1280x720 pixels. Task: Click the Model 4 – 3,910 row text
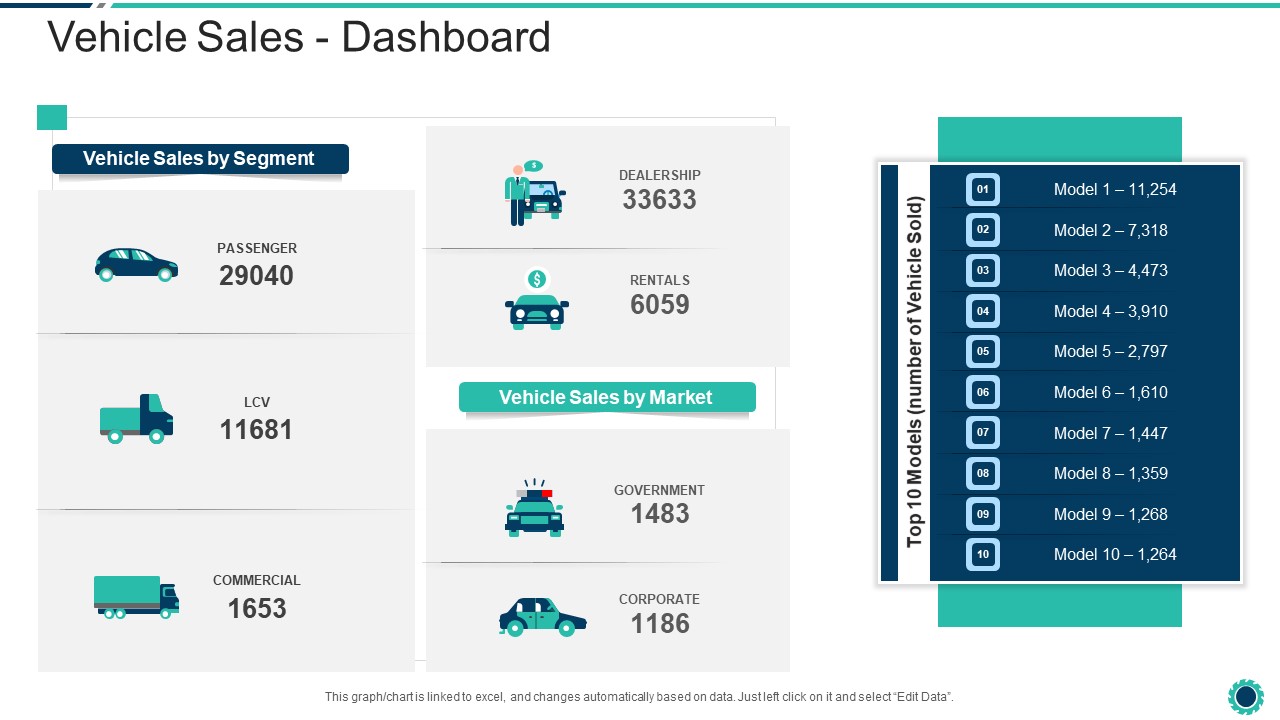coord(1111,311)
